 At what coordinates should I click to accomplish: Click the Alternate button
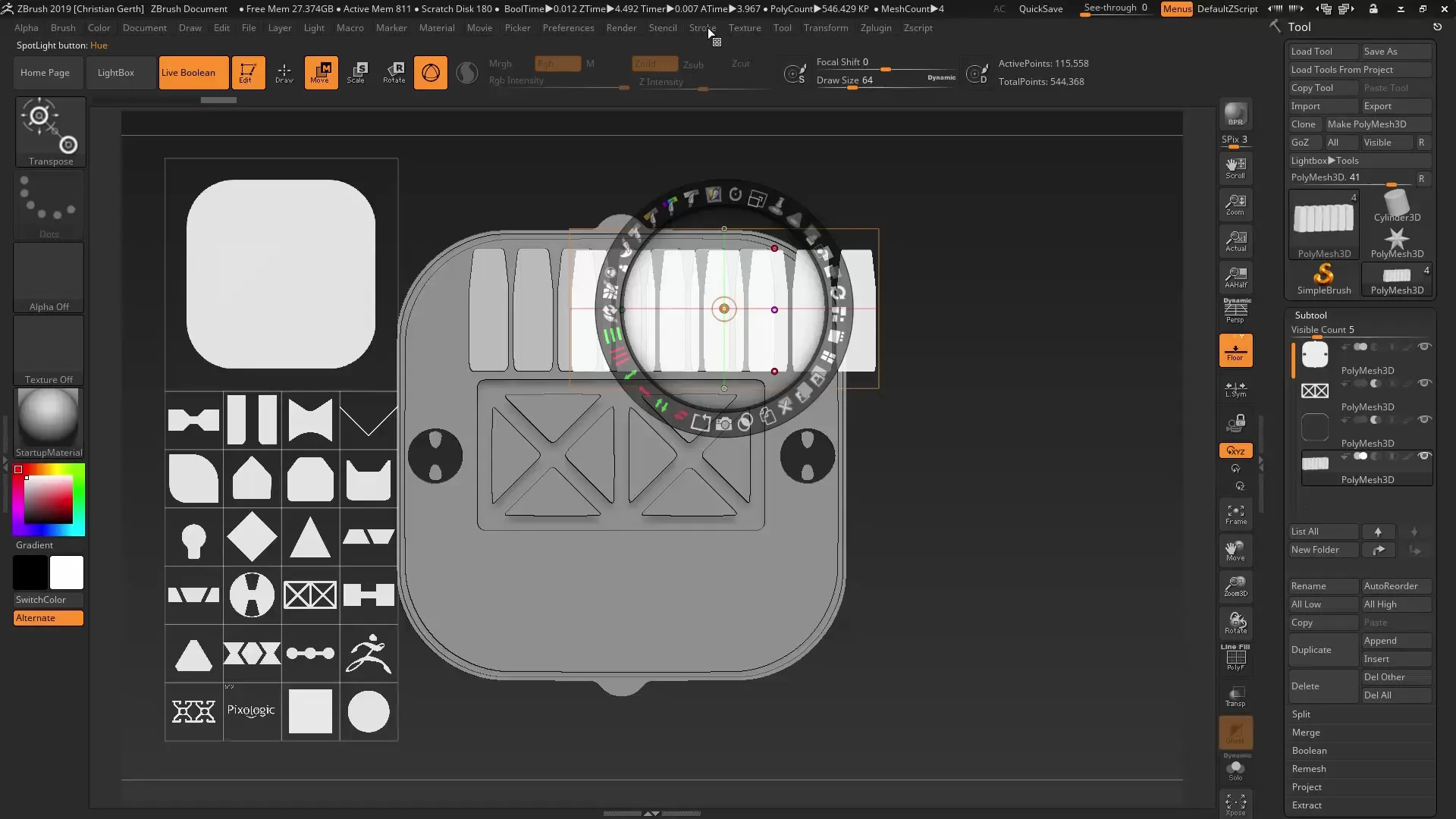[49, 618]
